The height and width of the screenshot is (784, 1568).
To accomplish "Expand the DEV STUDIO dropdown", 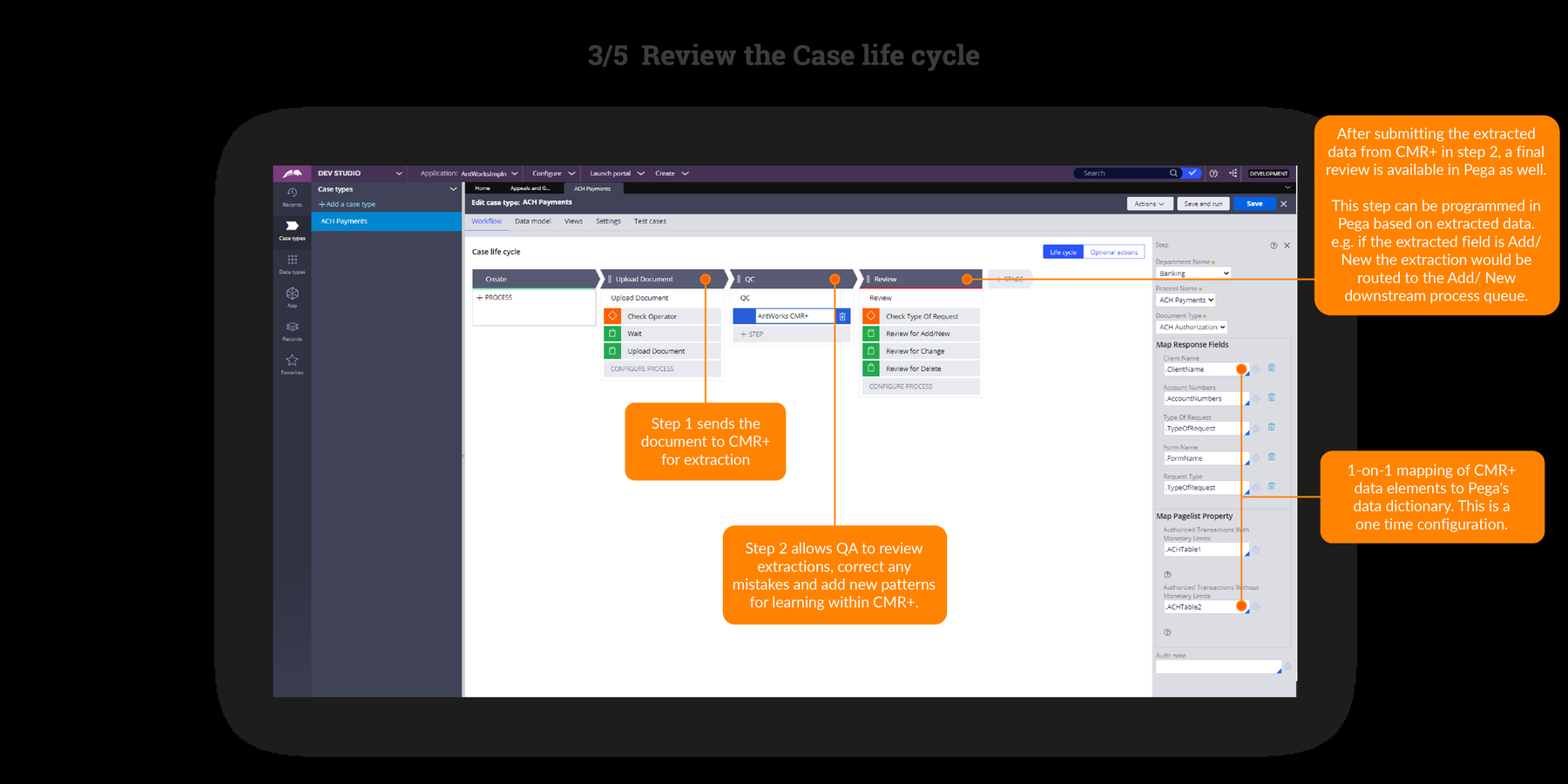I will (x=399, y=173).
